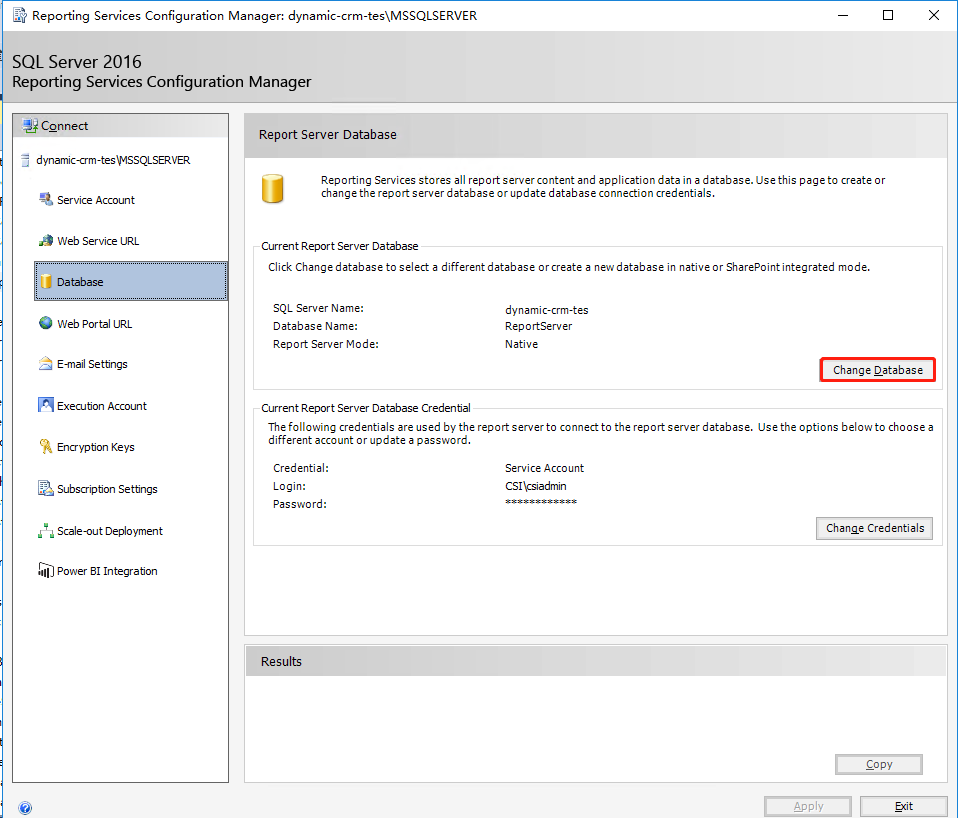The height and width of the screenshot is (818, 958).
Task: Click the Current Report Server Database Credential group label
Action: point(366,408)
